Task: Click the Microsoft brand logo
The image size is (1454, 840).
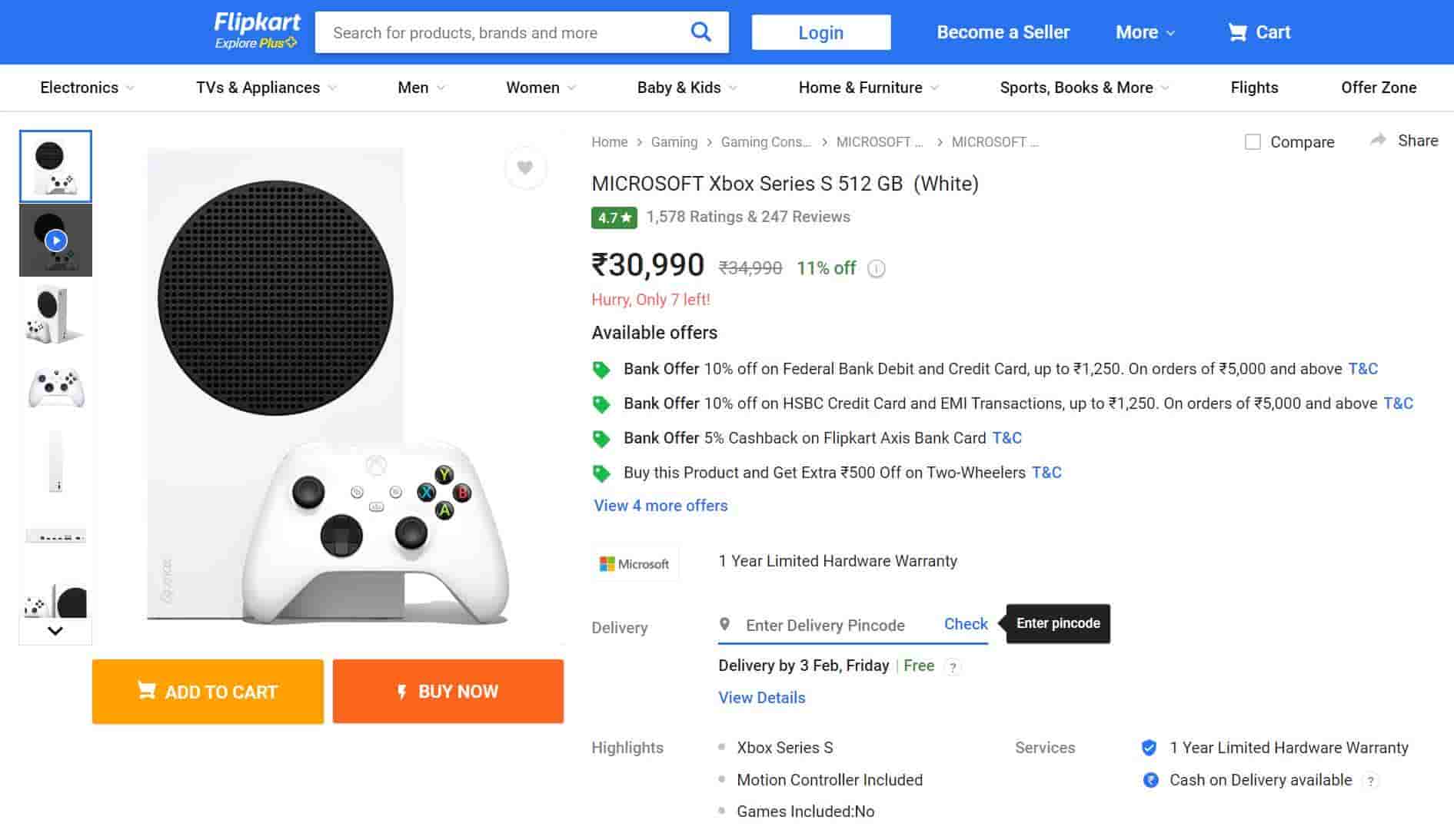Action: (634, 563)
